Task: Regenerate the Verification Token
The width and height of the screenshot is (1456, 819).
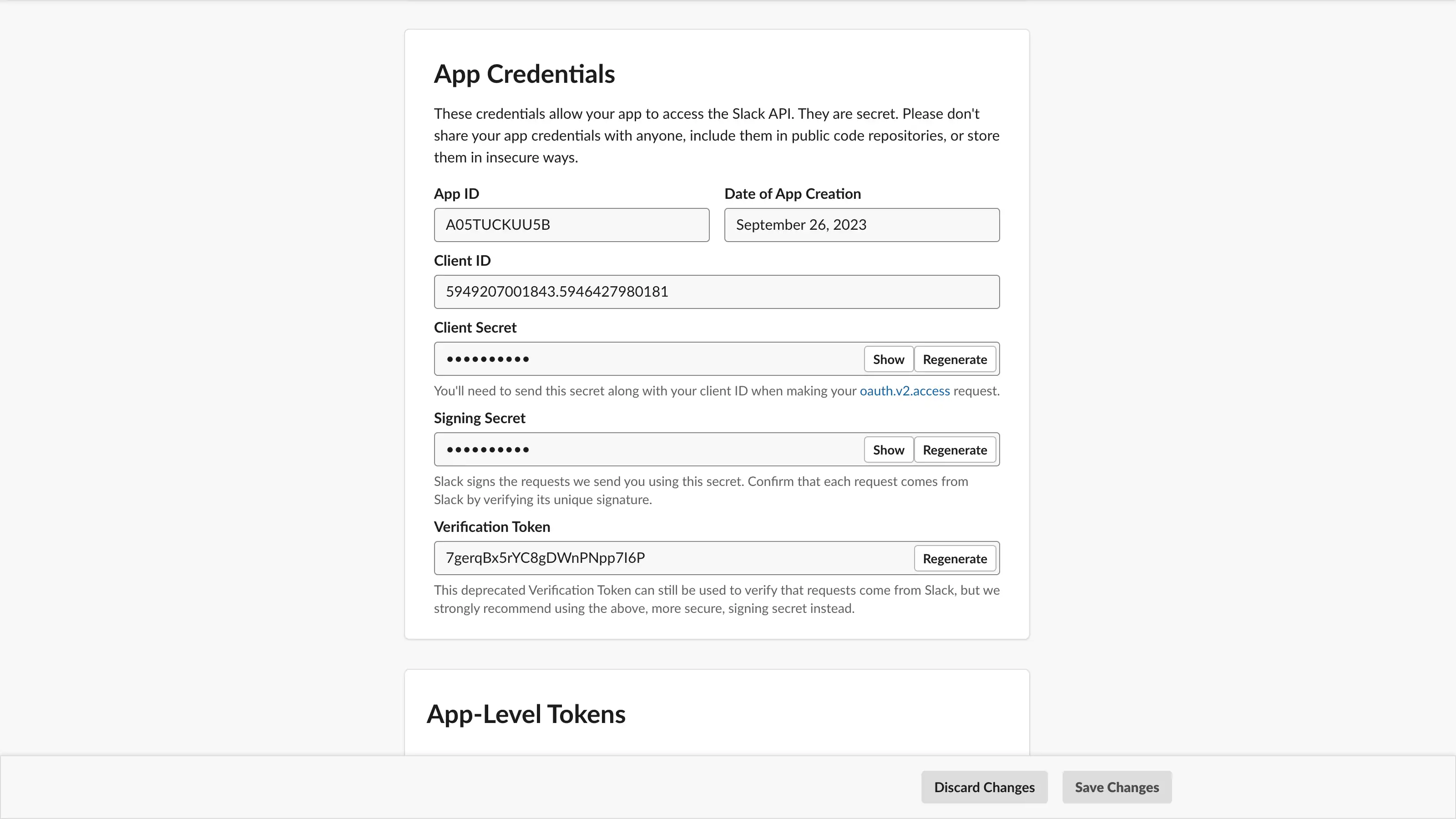Action: click(x=955, y=558)
